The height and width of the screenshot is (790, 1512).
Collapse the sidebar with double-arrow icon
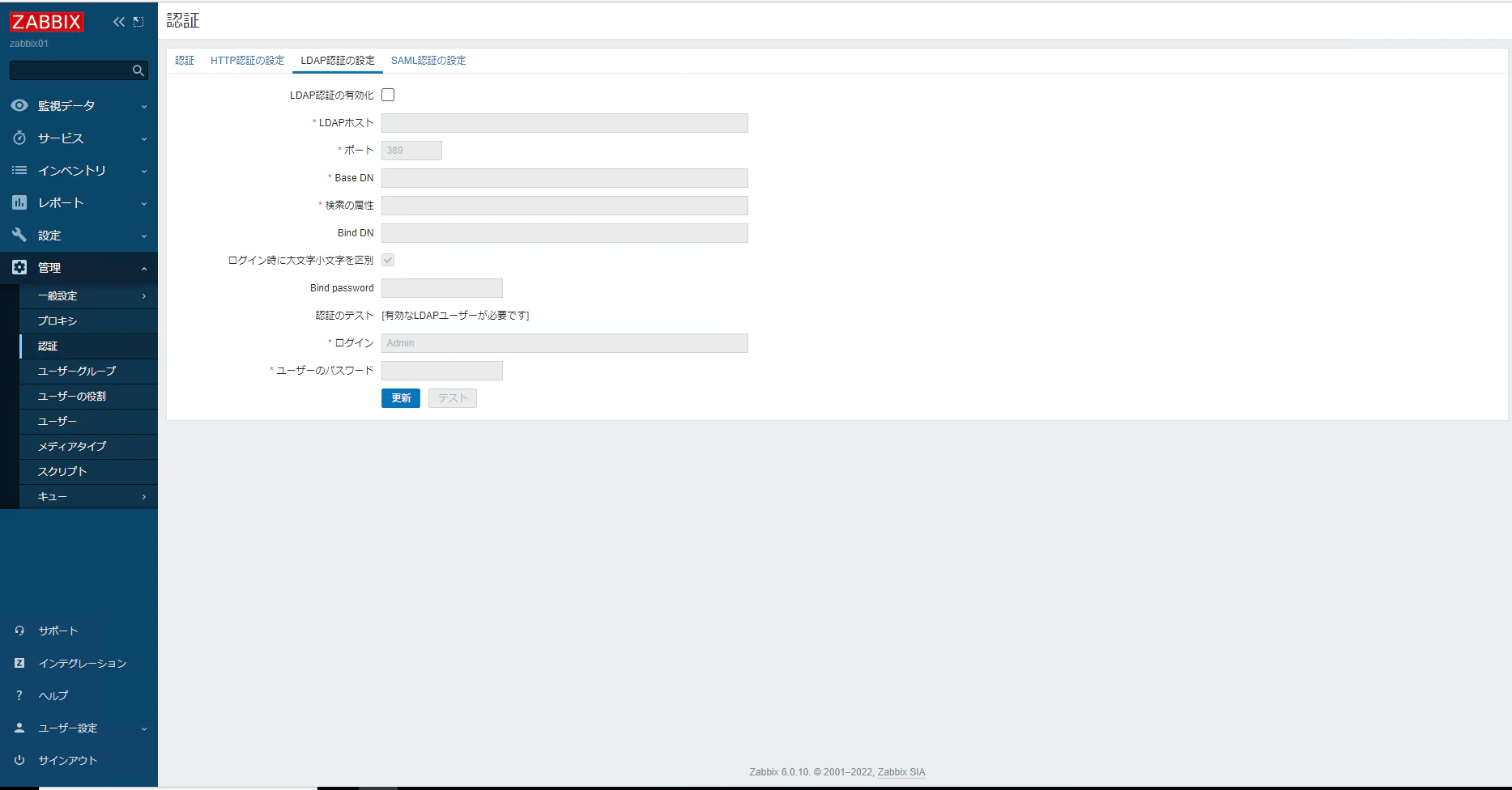(119, 22)
